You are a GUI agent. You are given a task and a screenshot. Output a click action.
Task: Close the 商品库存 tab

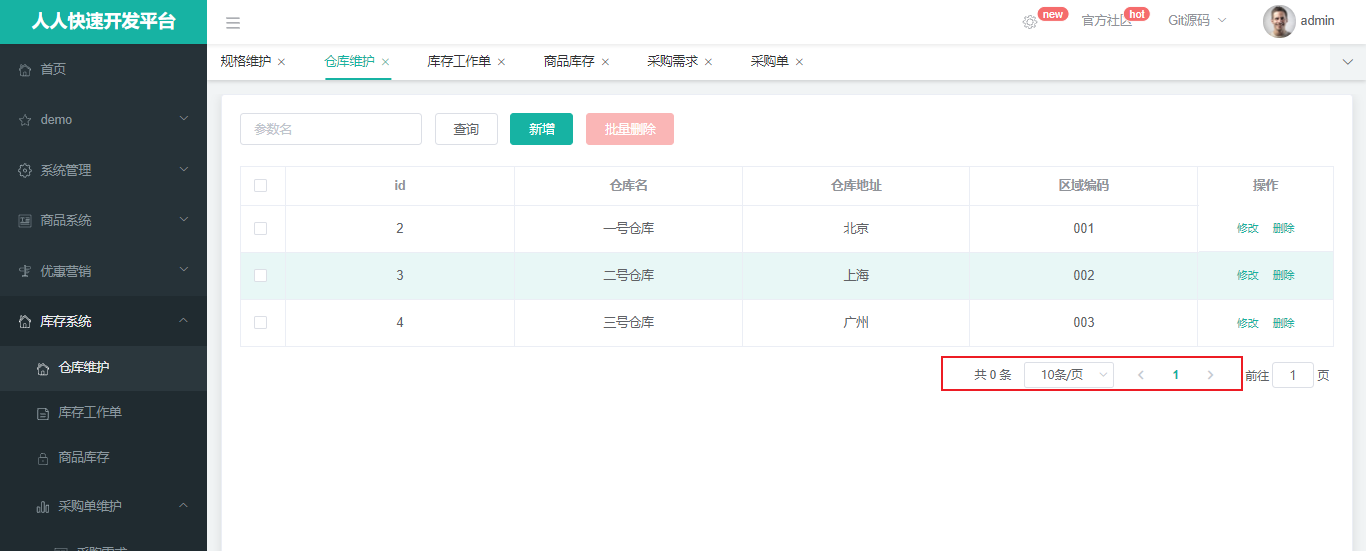605,62
